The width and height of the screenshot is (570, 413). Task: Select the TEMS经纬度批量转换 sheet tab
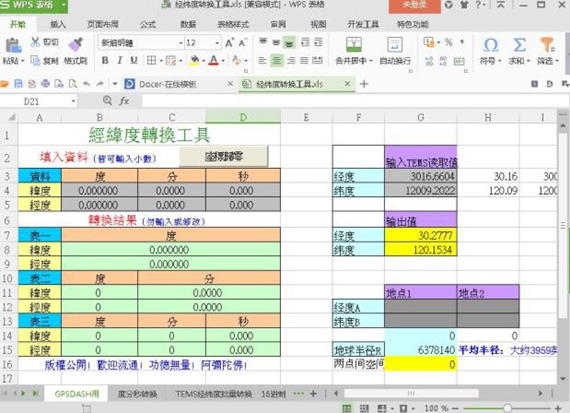point(214,394)
